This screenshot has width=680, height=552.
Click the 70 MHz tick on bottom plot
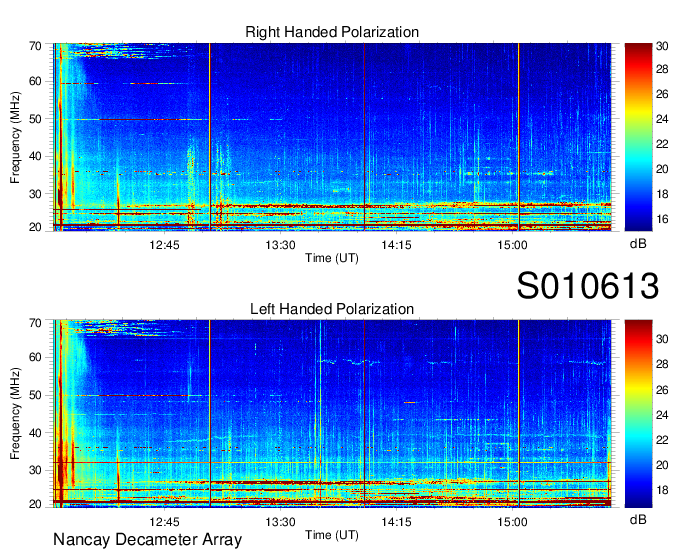tap(35, 323)
